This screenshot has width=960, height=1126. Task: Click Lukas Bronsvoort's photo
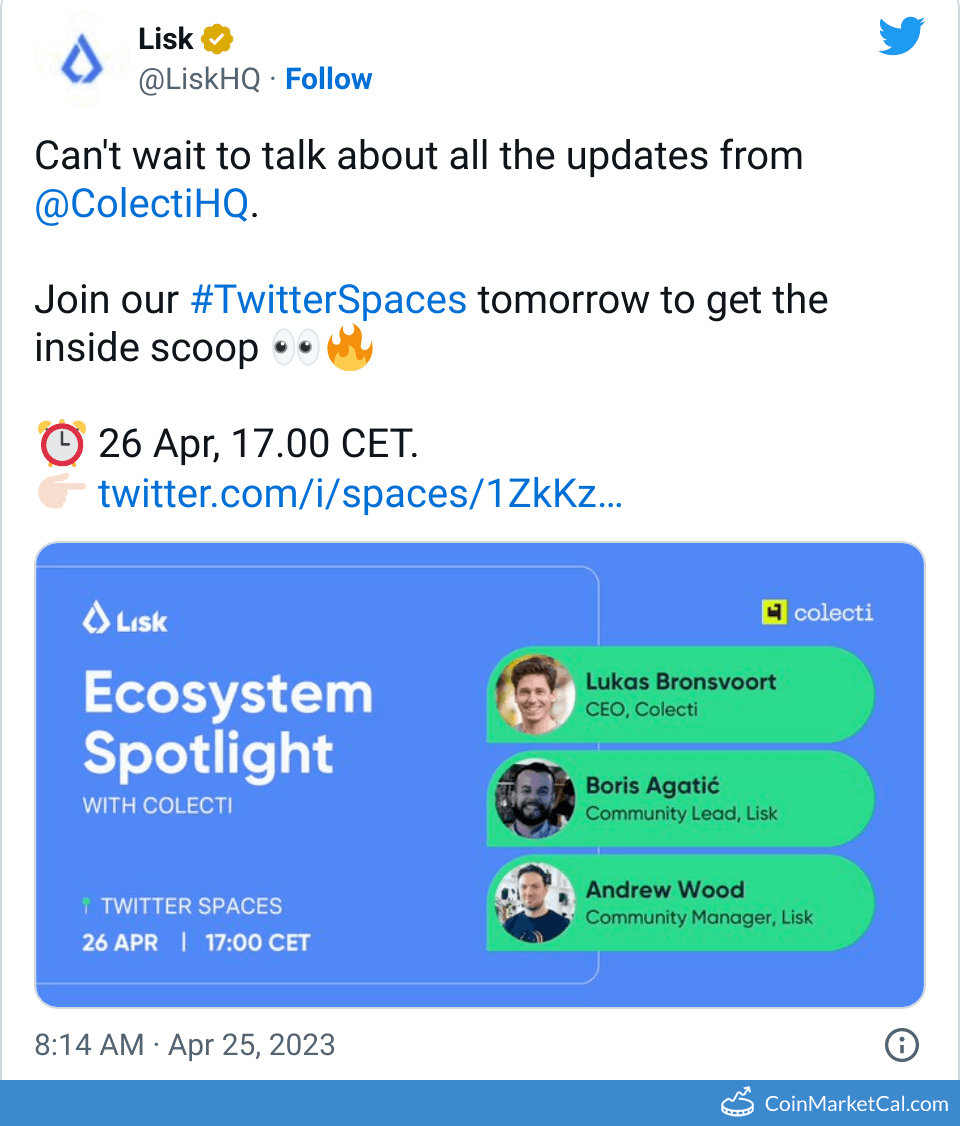pyautogui.click(x=535, y=695)
